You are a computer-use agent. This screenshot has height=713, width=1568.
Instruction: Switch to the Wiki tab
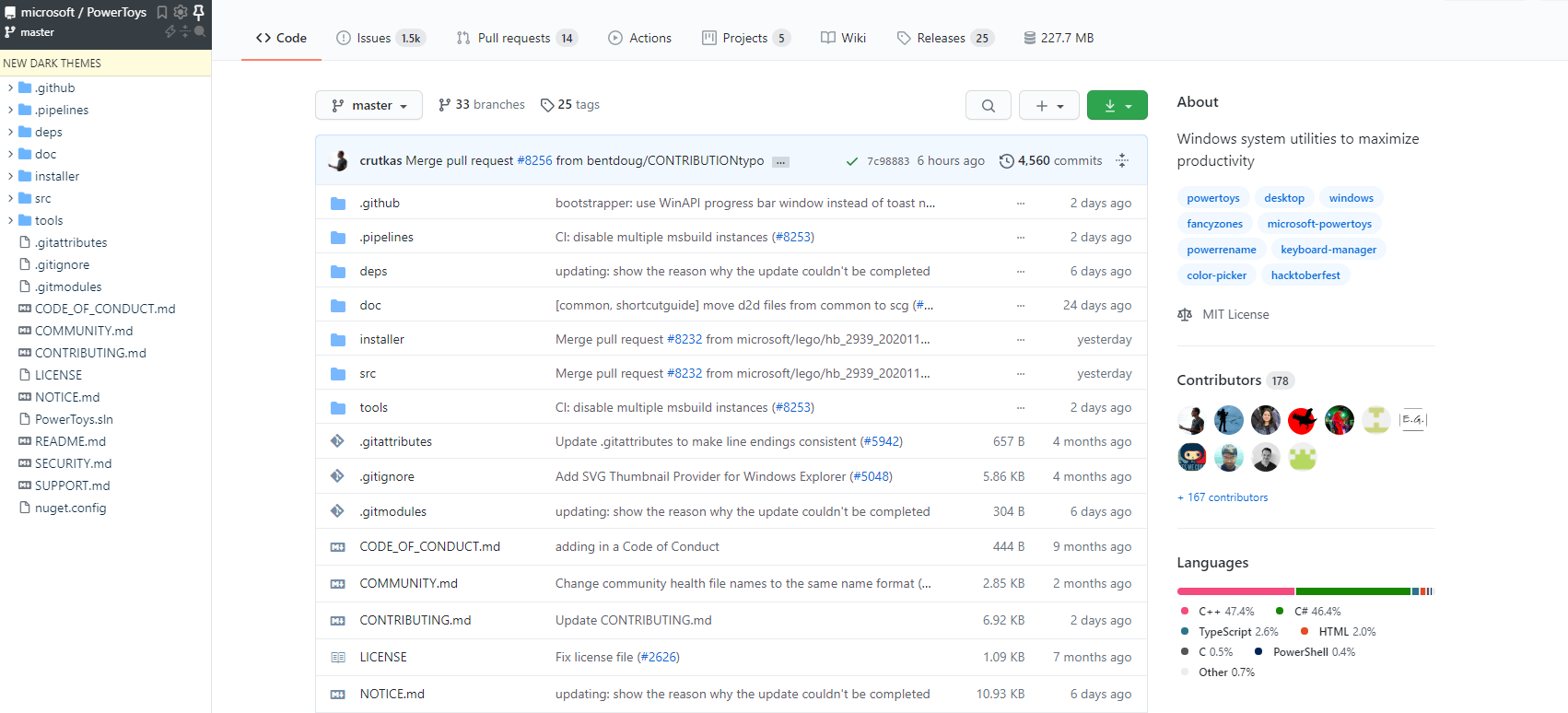tap(843, 38)
